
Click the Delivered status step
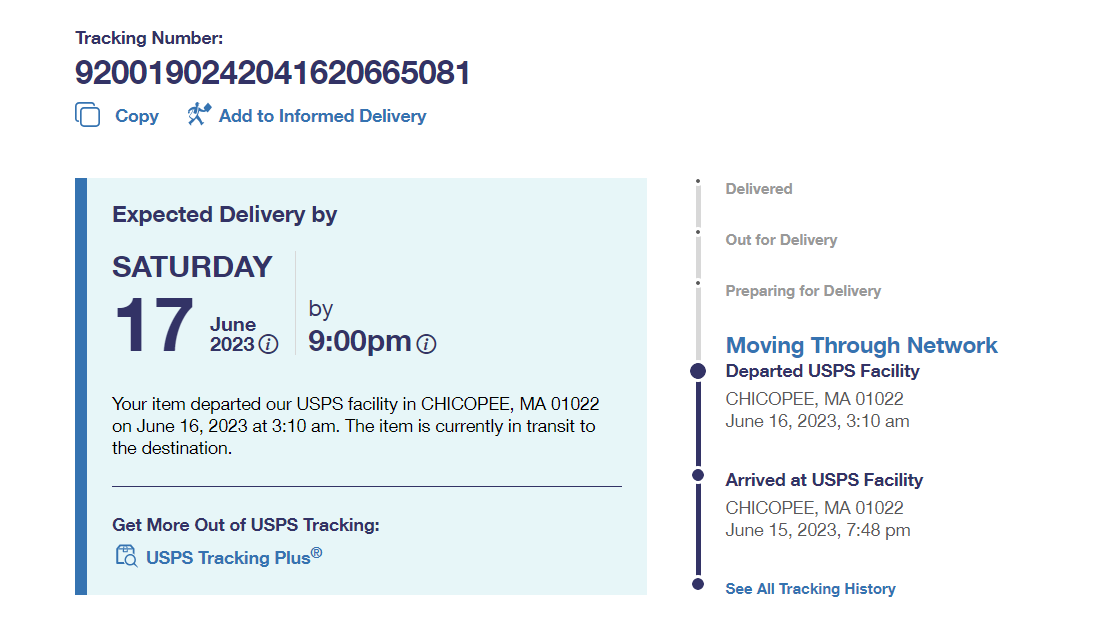[758, 189]
